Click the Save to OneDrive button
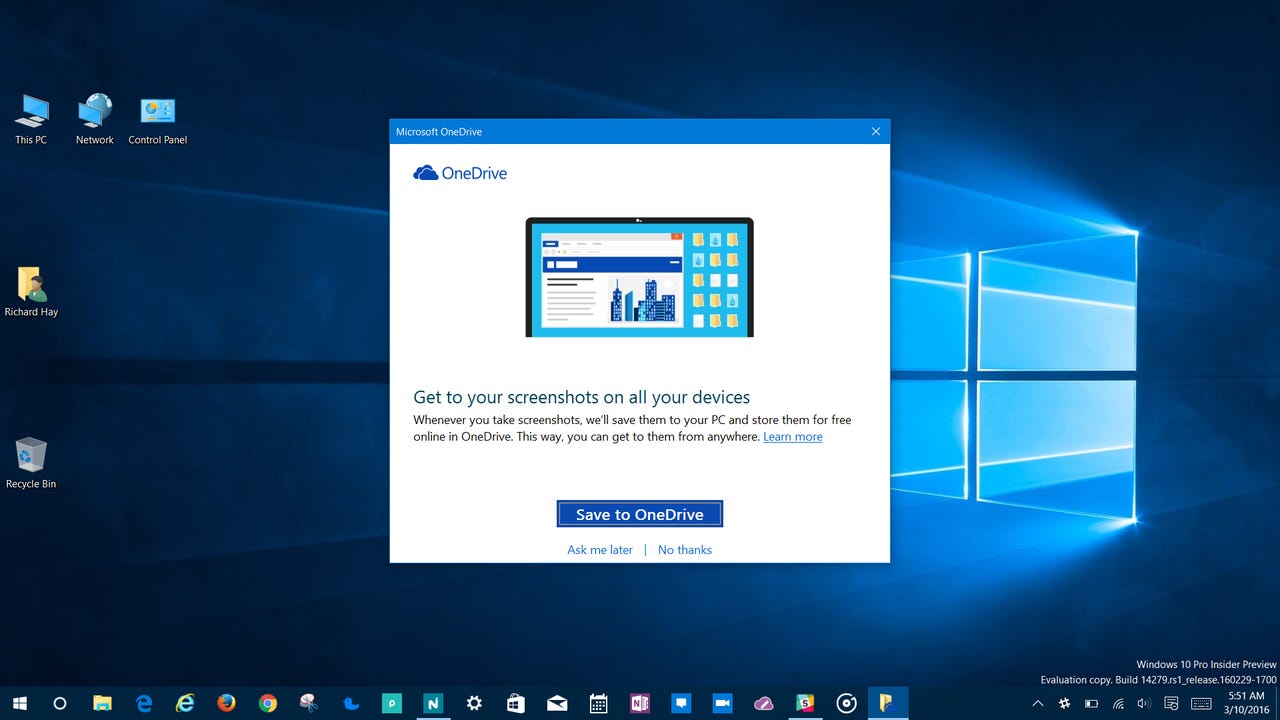This screenshot has height=720, width=1280. (x=639, y=513)
